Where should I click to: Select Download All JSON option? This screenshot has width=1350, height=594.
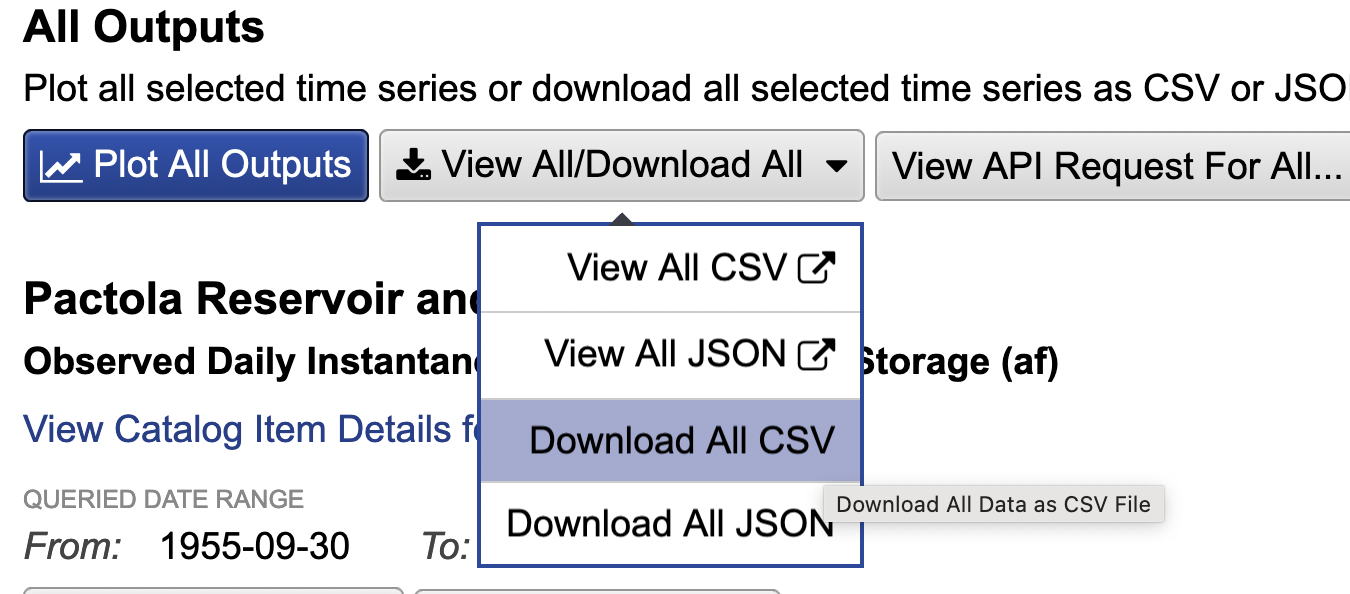coord(671,524)
